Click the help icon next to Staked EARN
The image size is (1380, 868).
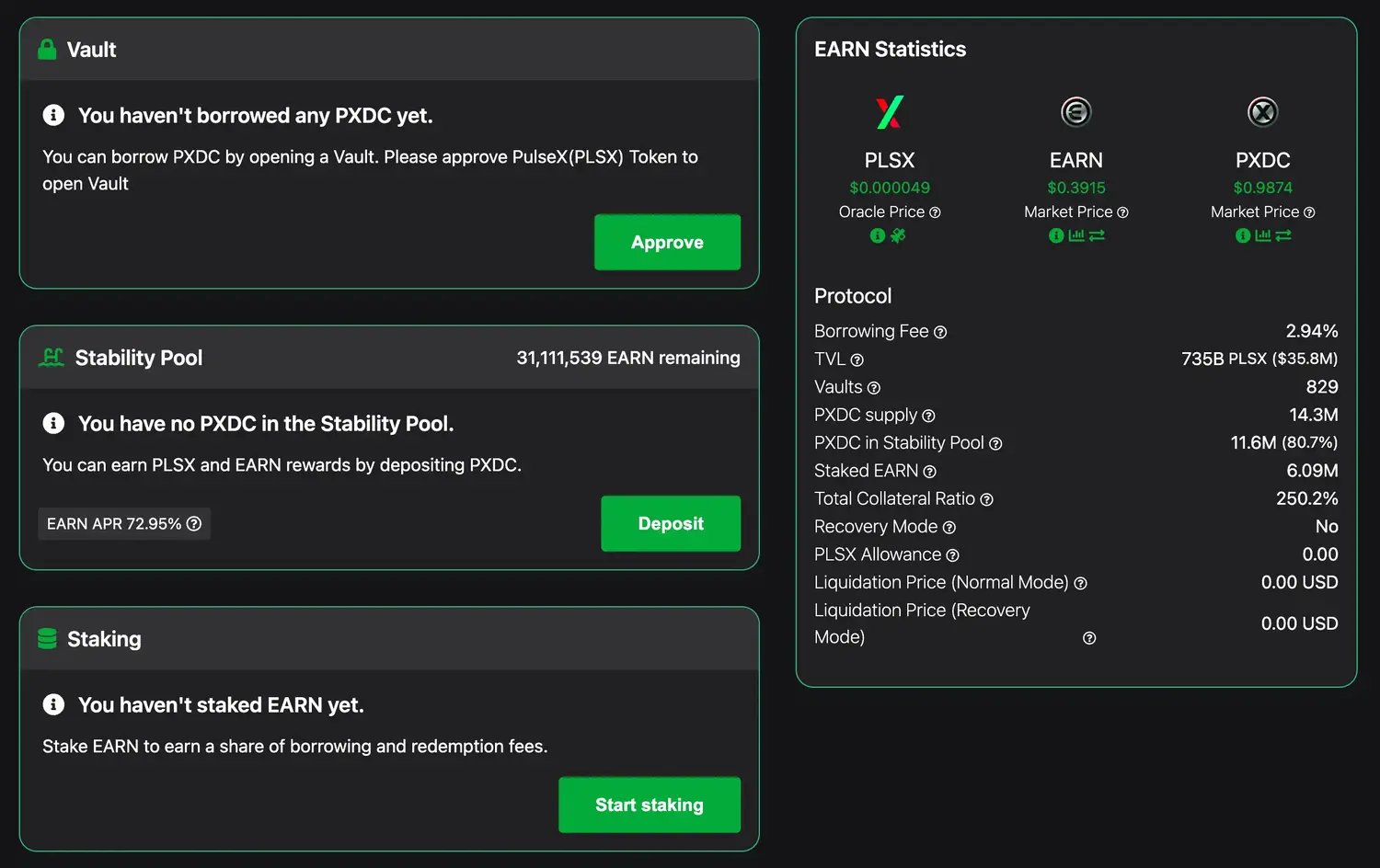tap(929, 472)
